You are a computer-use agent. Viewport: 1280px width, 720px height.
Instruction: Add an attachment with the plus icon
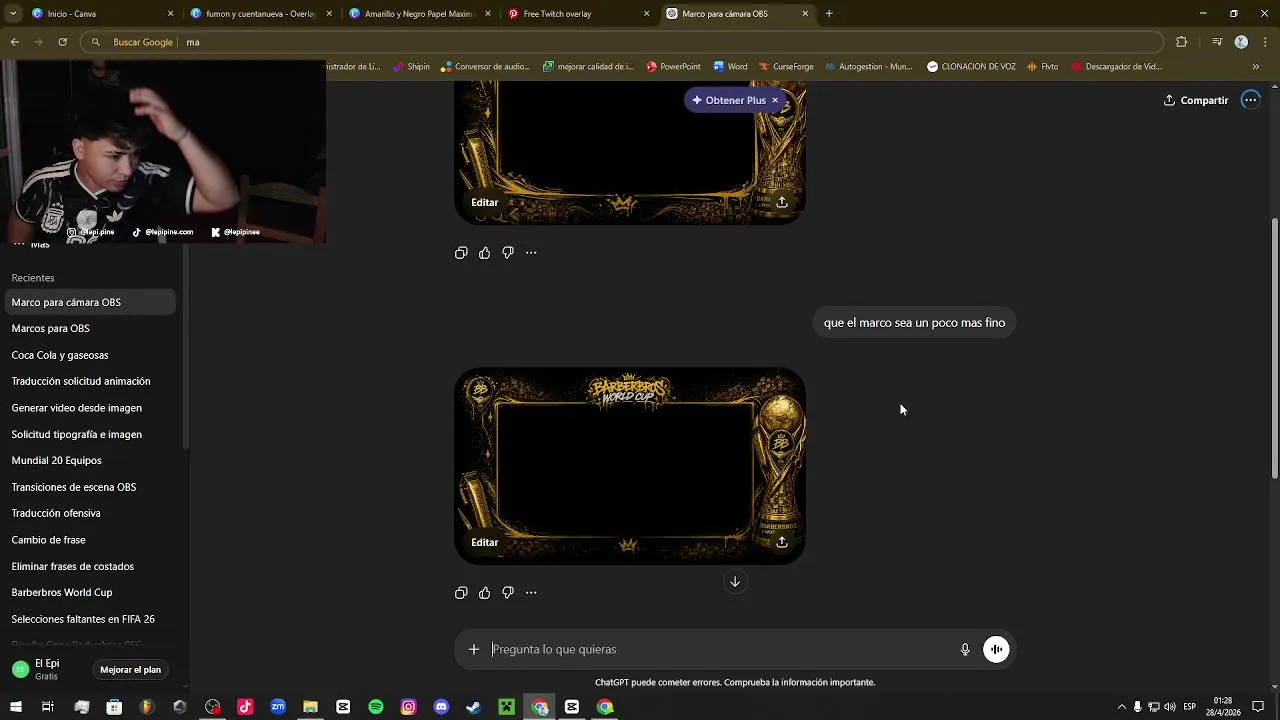474,649
